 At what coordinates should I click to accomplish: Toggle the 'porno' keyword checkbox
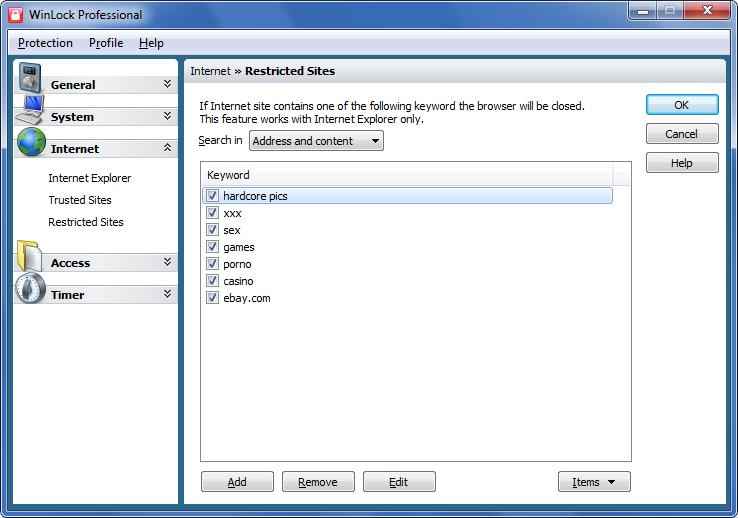pyautogui.click(x=212, y=263)
